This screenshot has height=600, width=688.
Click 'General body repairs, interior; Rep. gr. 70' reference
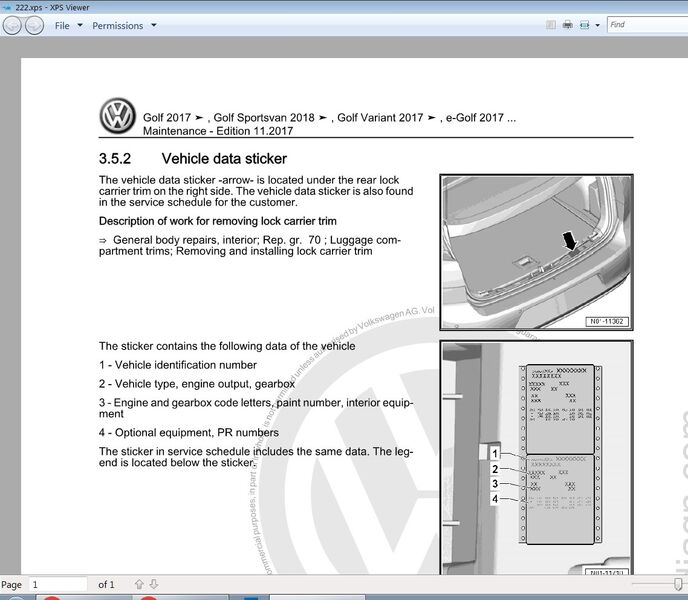coord(210,240)
